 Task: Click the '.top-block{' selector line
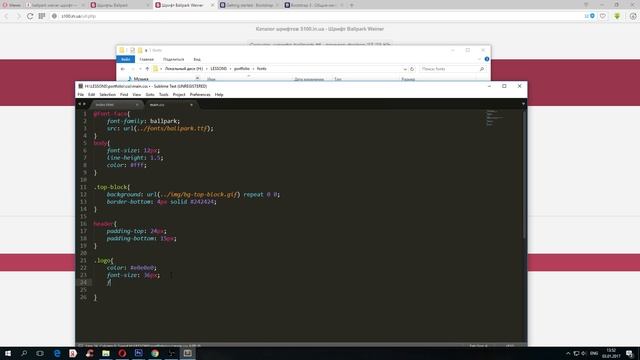[x=111, y=187]
